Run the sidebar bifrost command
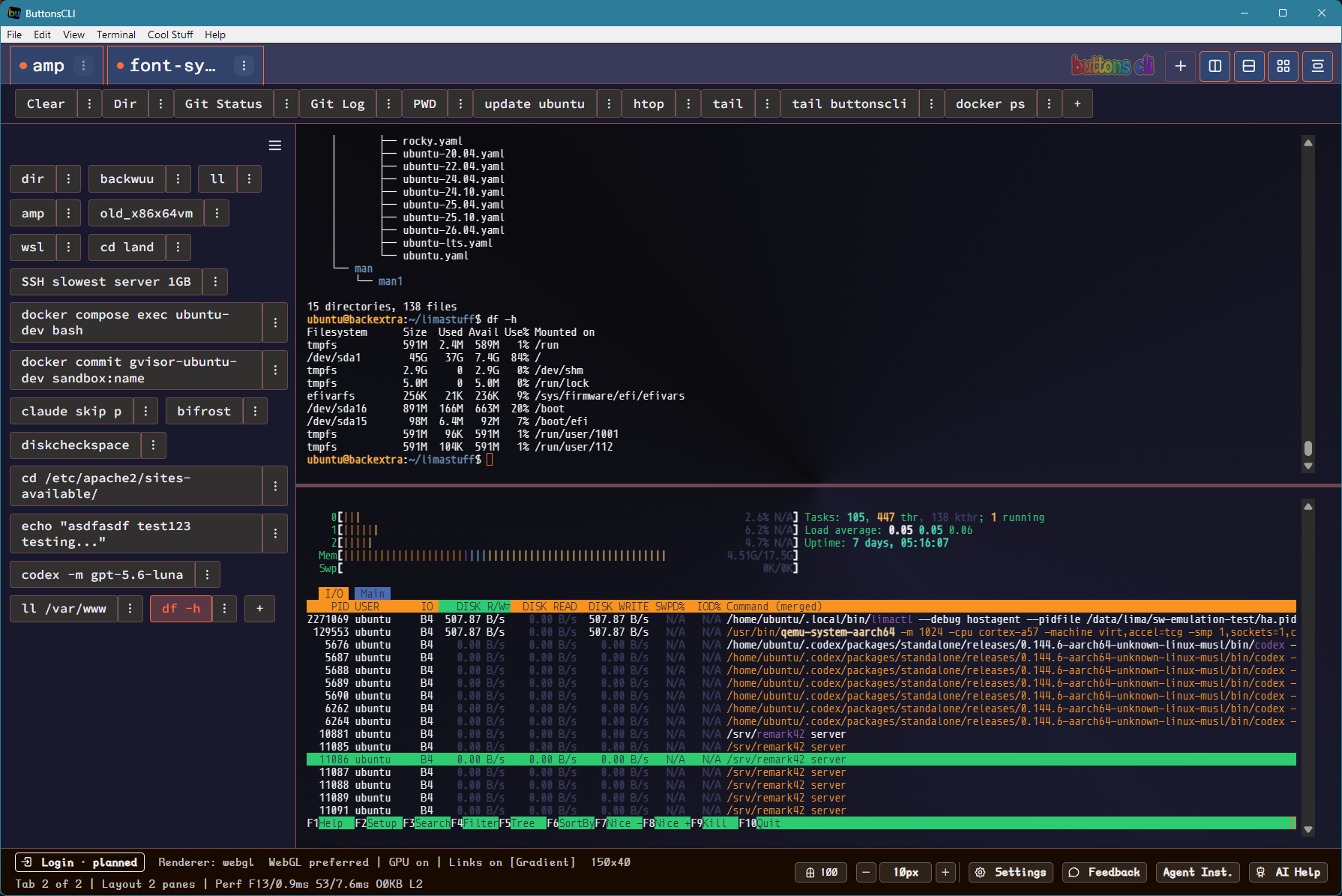This screenshot has width=1342, height=896. pyautogui.click(x=204, y=412)
